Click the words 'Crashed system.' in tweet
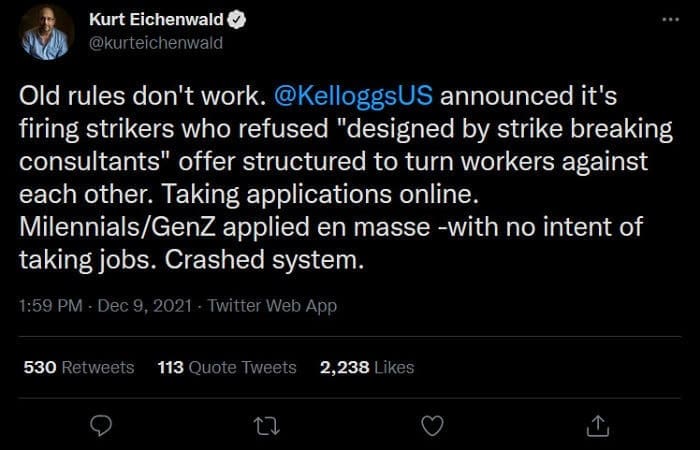700x450 pixels. pyautogui.click(x=264, y=260)
